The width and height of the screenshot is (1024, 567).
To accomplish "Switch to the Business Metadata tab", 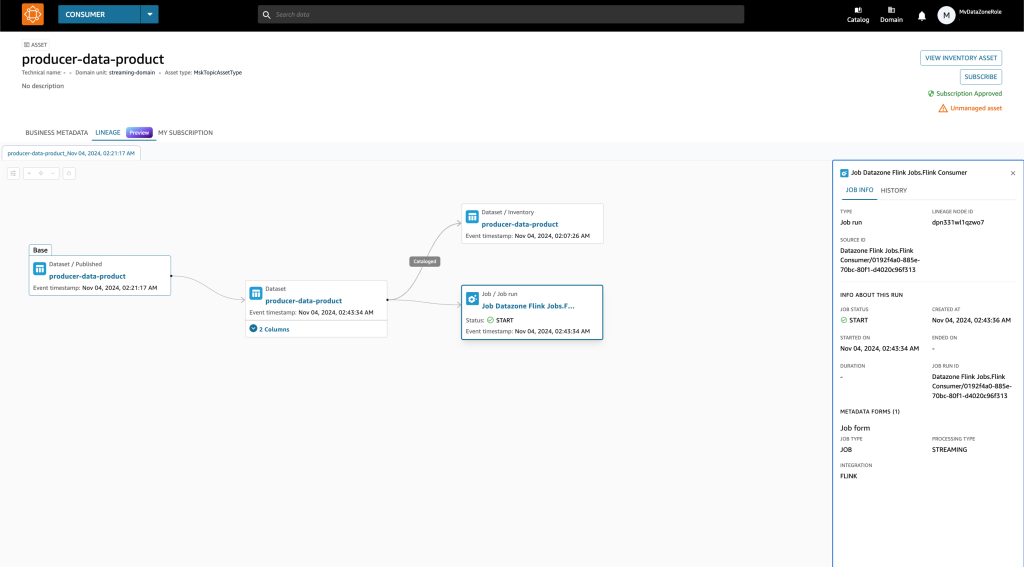I will [56, 133].
